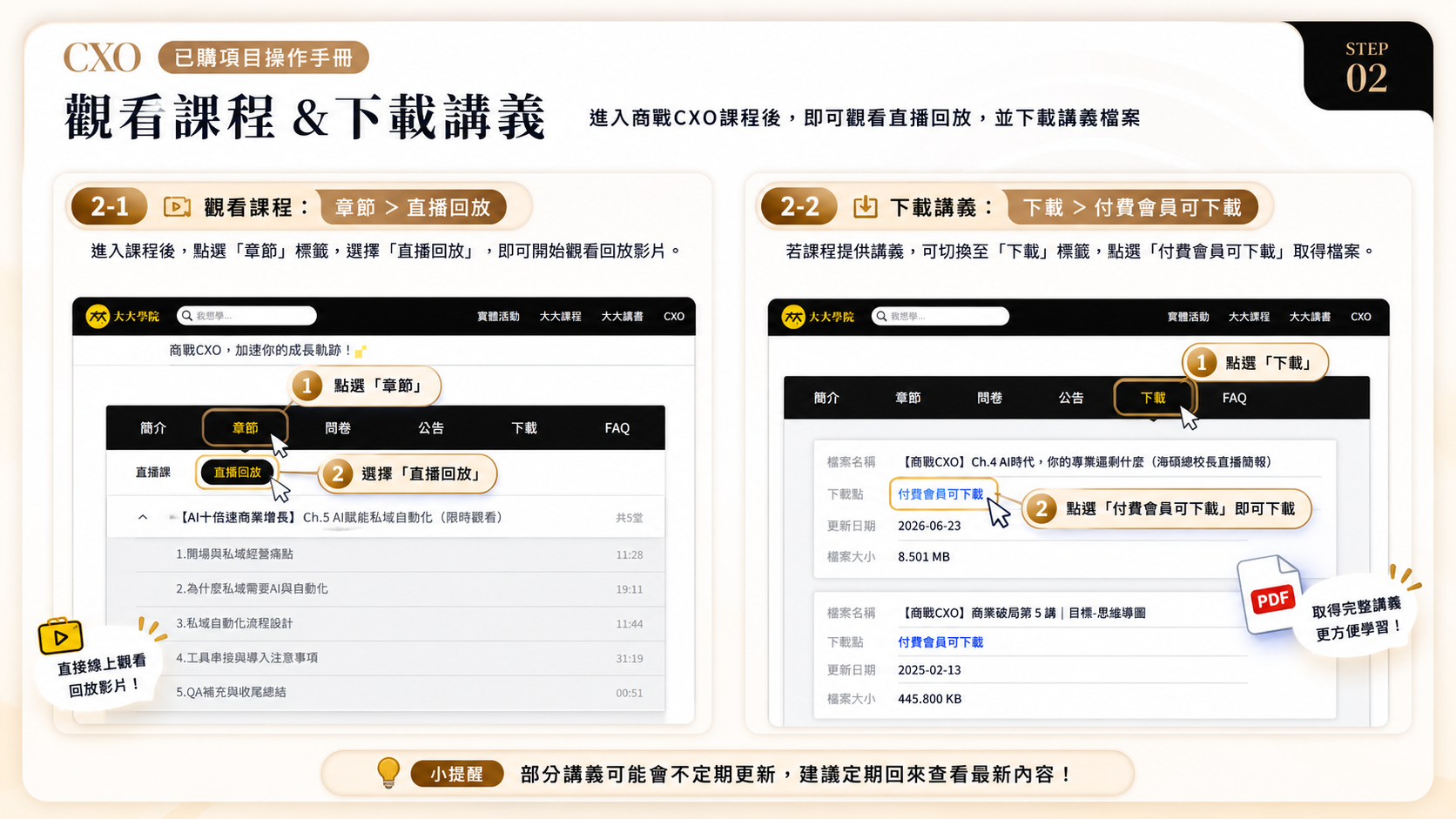1456x819 pixels.
Task: Click the file size 445.800 KB
Action: pos(930,699)
